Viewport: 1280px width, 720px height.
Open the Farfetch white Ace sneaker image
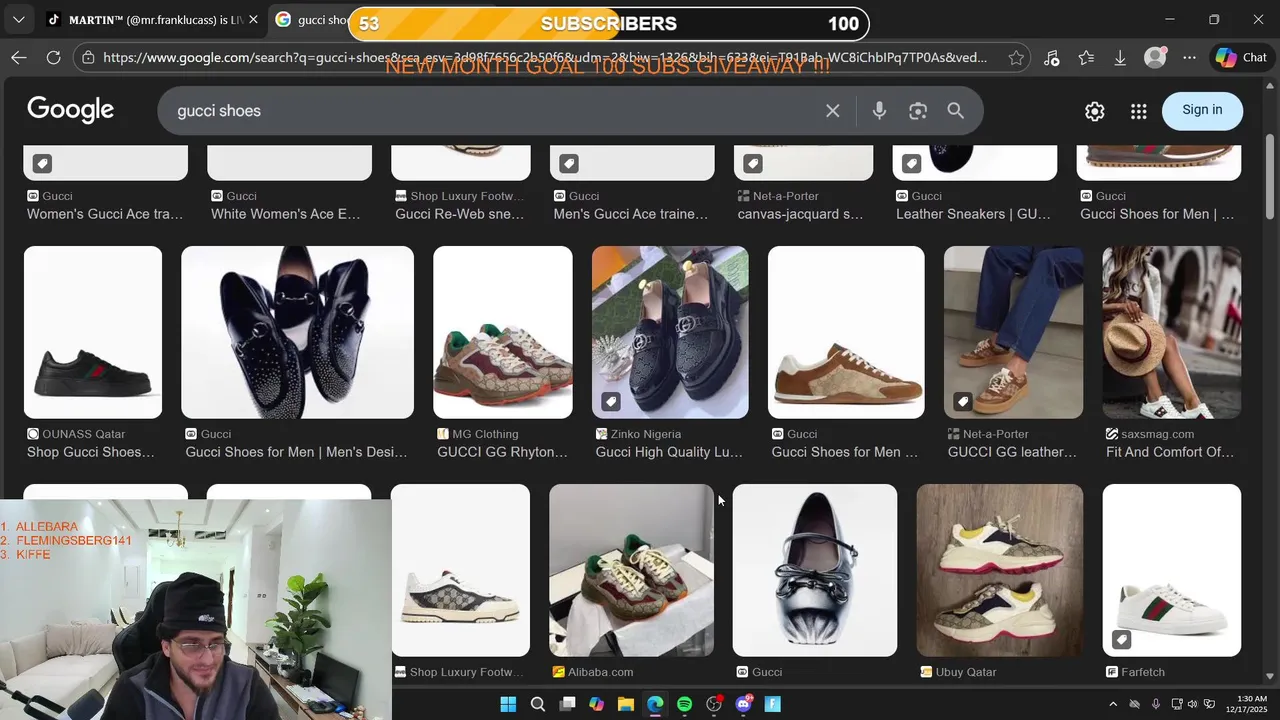click(1172, 570)
